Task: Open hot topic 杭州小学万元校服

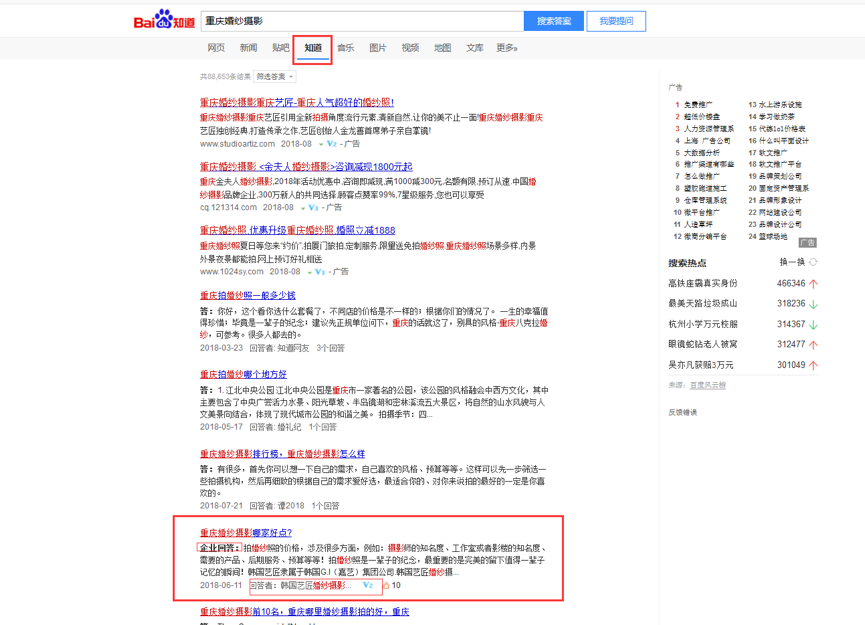Action: [x=702, y=324]
